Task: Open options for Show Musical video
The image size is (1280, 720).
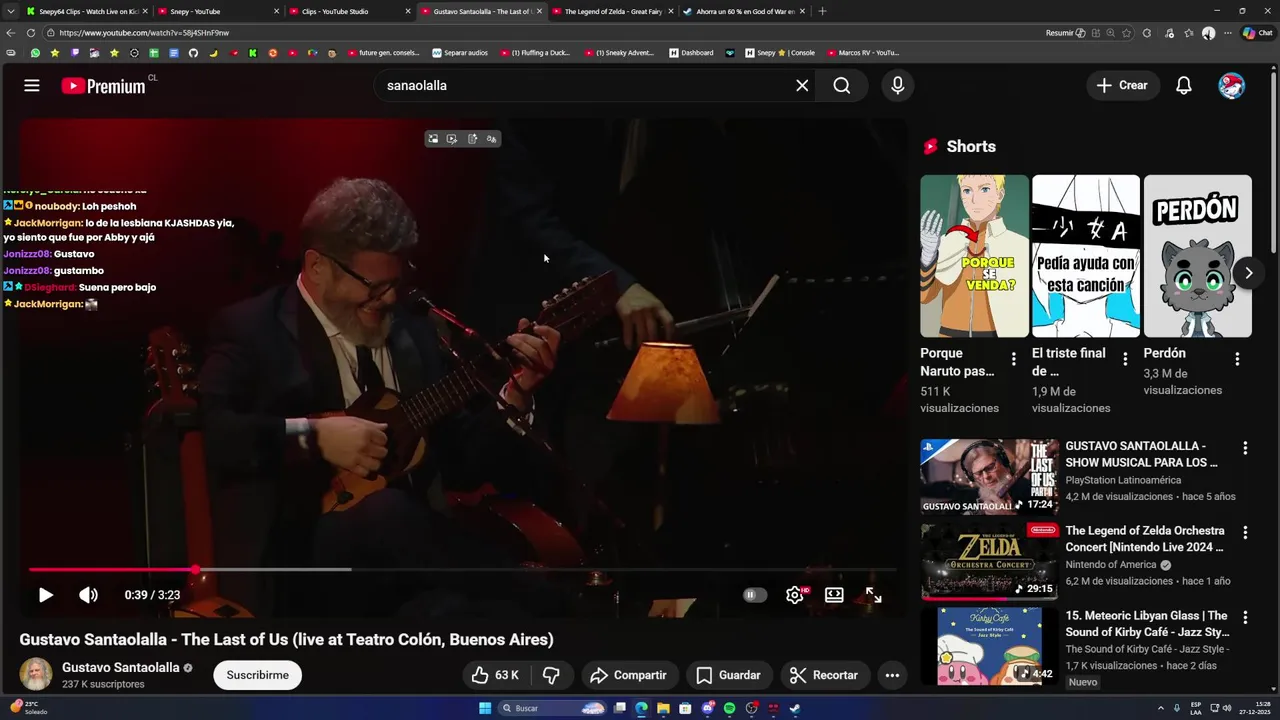Action: (1245, 448)
